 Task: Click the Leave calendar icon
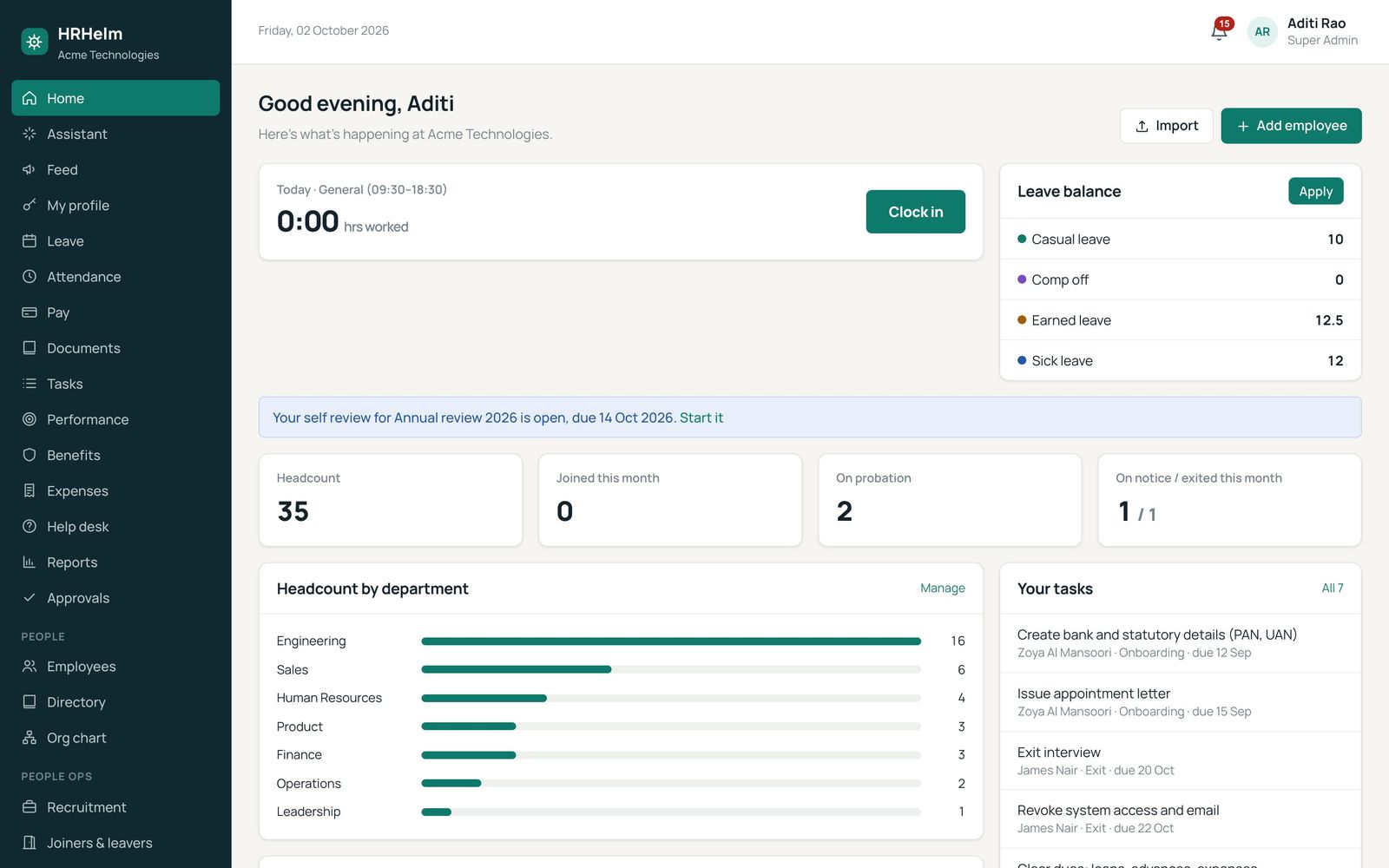[x=30, y=240]
